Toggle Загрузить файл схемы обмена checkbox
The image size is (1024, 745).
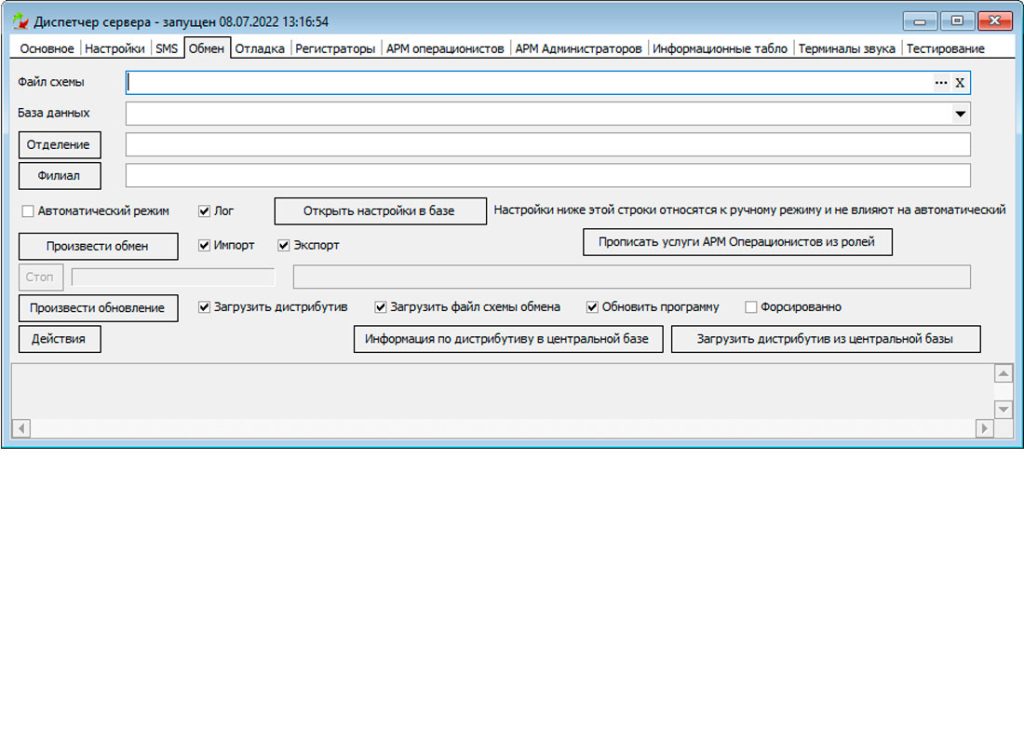380,307
